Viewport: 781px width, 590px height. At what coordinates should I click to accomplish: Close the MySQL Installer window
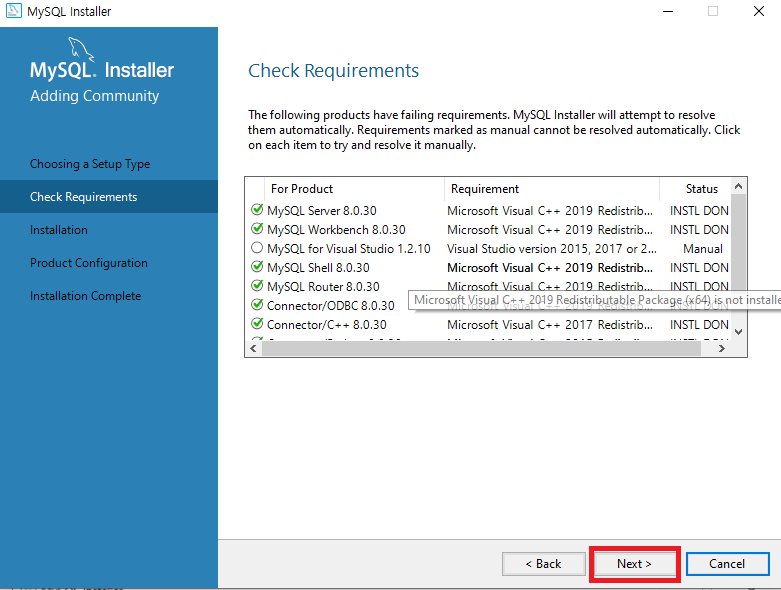click(x=759, y=11)
